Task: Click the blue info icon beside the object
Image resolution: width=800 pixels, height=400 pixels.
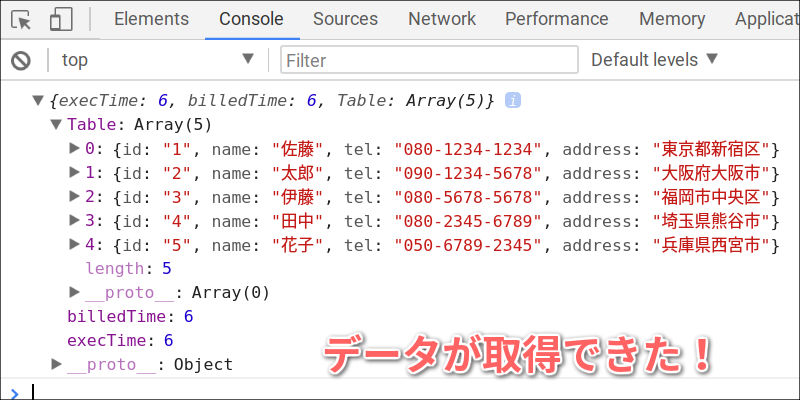Action: click(513, 101)
